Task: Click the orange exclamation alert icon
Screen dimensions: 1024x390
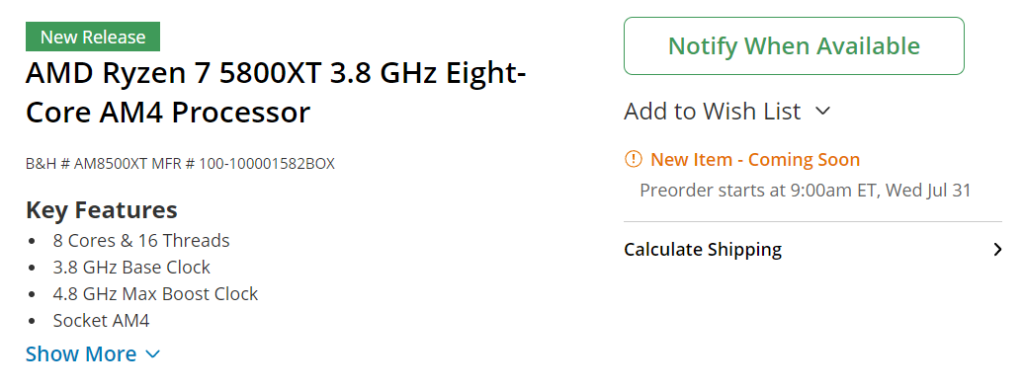Action: pyautogui.click(x=633, y=159)
